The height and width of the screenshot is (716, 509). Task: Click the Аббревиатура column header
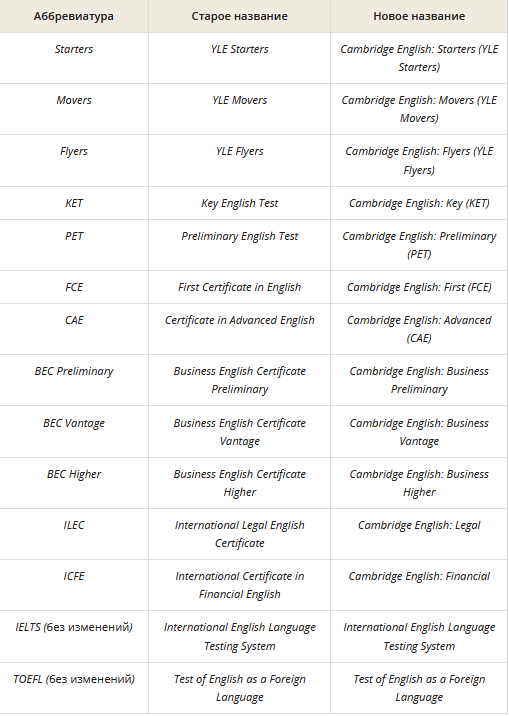tap(73, 16)
